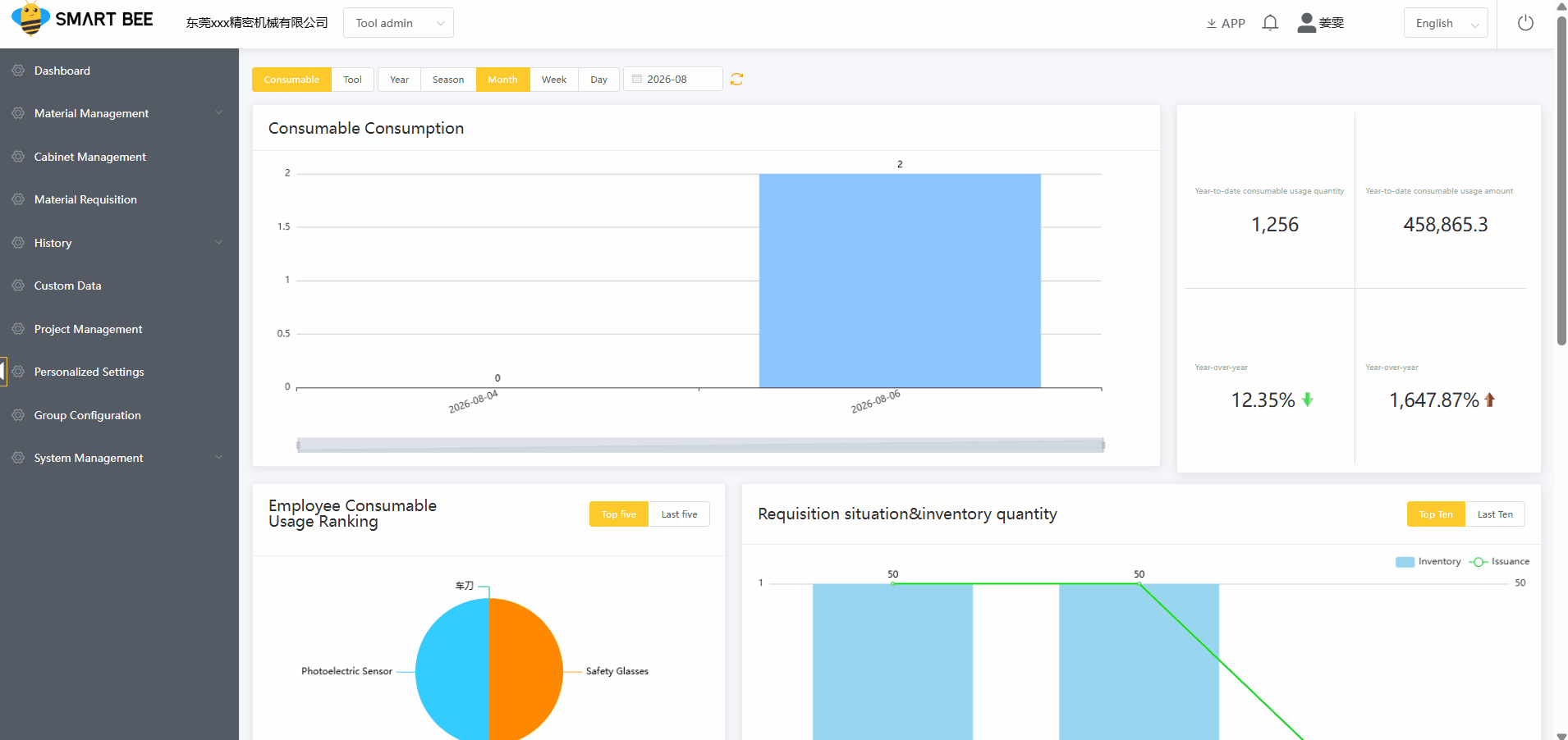Click the blue Photoelectric Sensor pie slice
The height and width of the screenshot is (740, 1568).
pyautogui.click(x=452, y=671)
